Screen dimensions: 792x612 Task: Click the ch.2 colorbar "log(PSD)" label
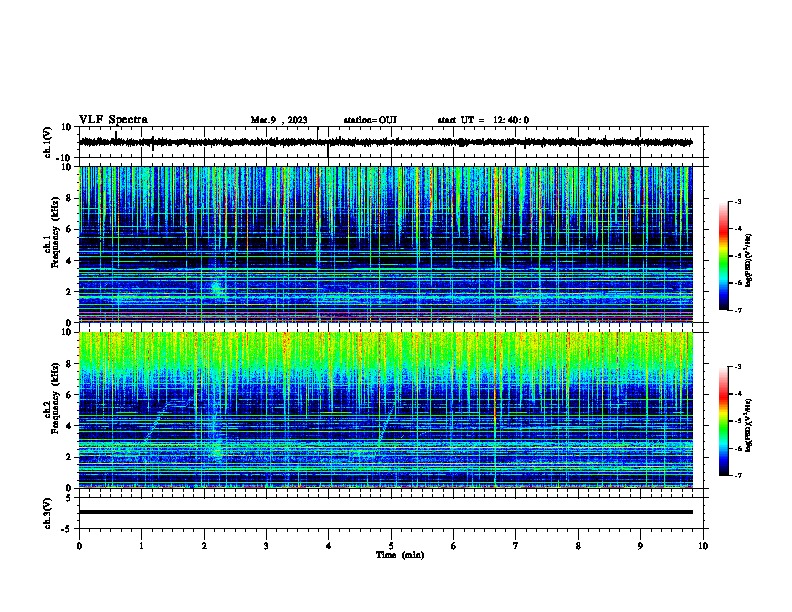(748, 425)
